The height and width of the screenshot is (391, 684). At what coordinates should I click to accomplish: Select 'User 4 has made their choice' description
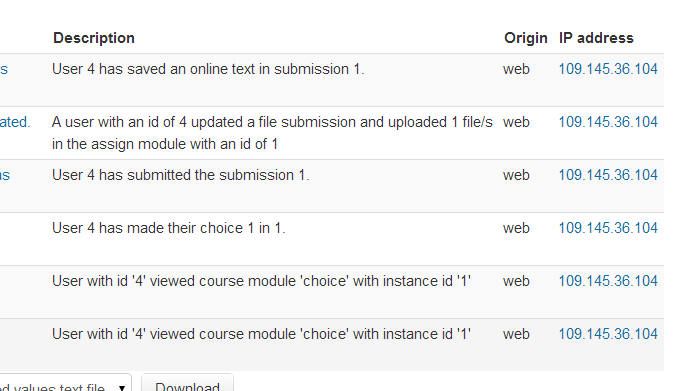click(168, 228)
